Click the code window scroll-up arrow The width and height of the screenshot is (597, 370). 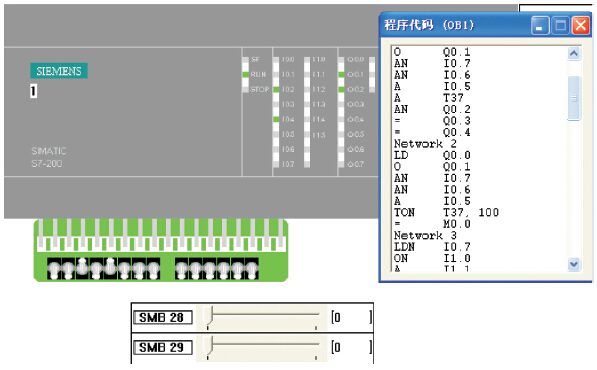click(574, 53)
